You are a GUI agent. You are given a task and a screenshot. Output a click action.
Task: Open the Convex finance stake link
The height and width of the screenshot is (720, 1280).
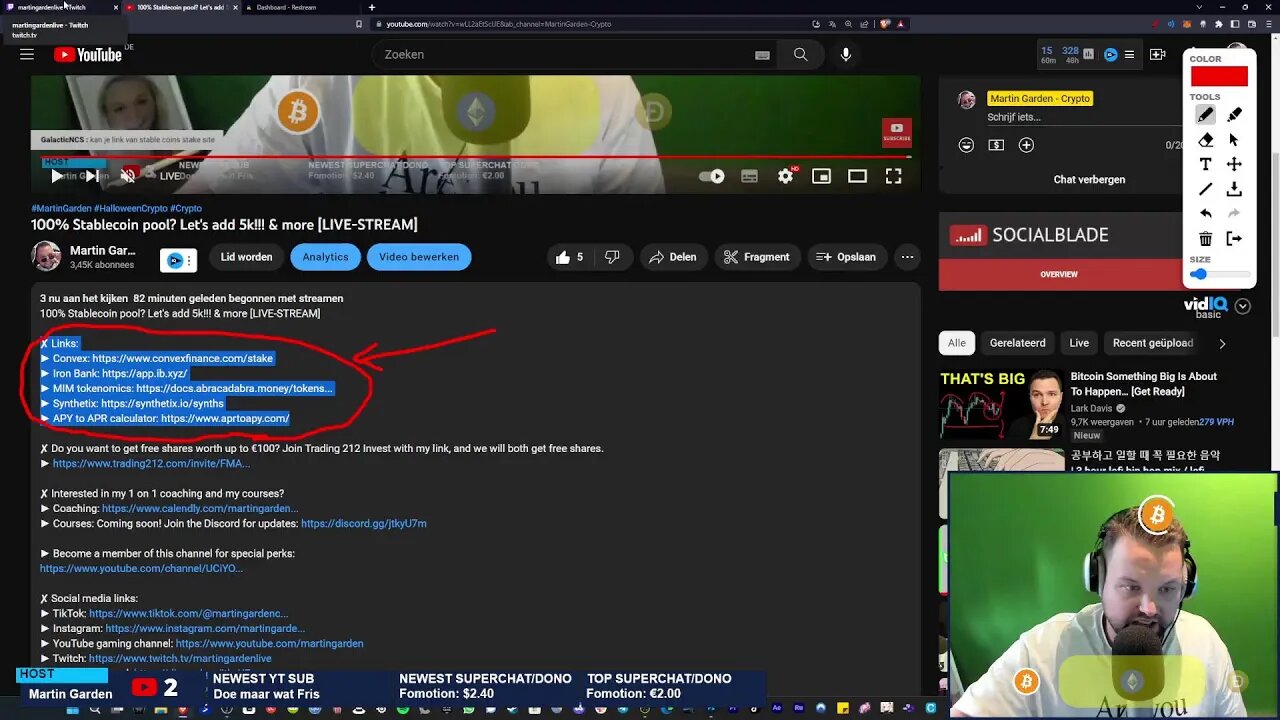182,358
